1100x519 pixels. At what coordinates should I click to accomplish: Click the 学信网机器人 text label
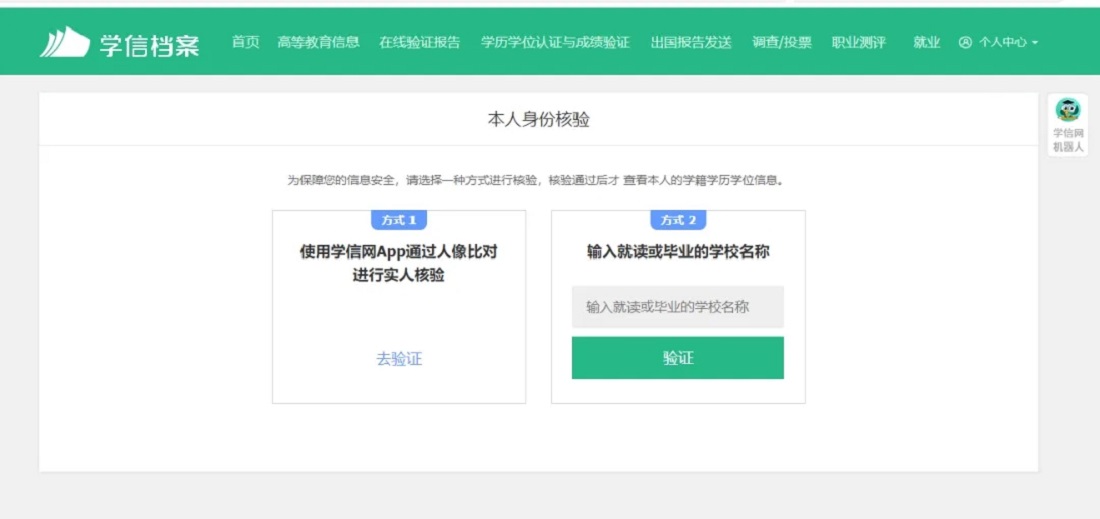tap(1068, 140)
